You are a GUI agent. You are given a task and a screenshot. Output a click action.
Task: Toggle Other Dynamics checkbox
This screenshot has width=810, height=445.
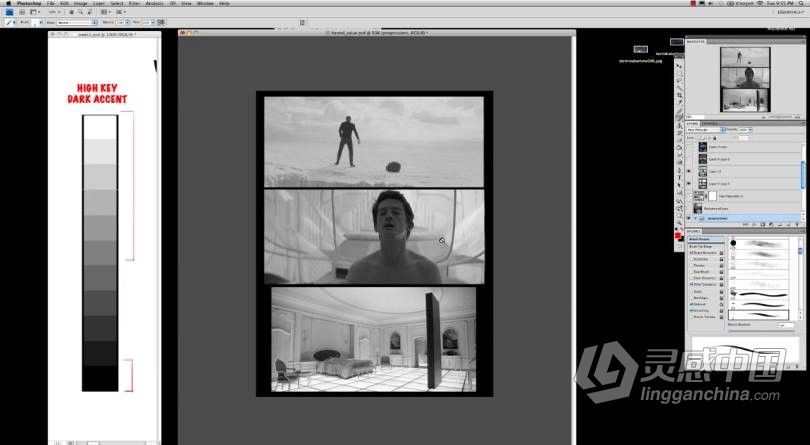(x=691, y=284)
